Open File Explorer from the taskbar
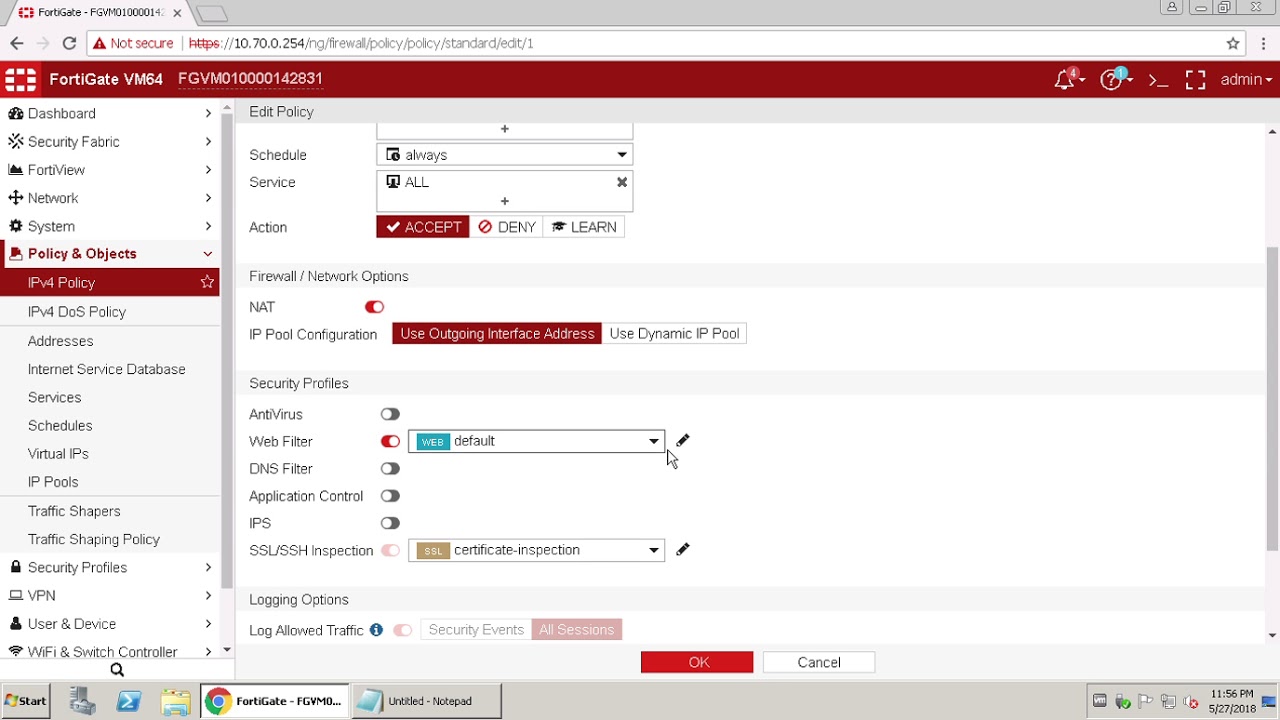The image size is (1280, 720). [176, 701]
